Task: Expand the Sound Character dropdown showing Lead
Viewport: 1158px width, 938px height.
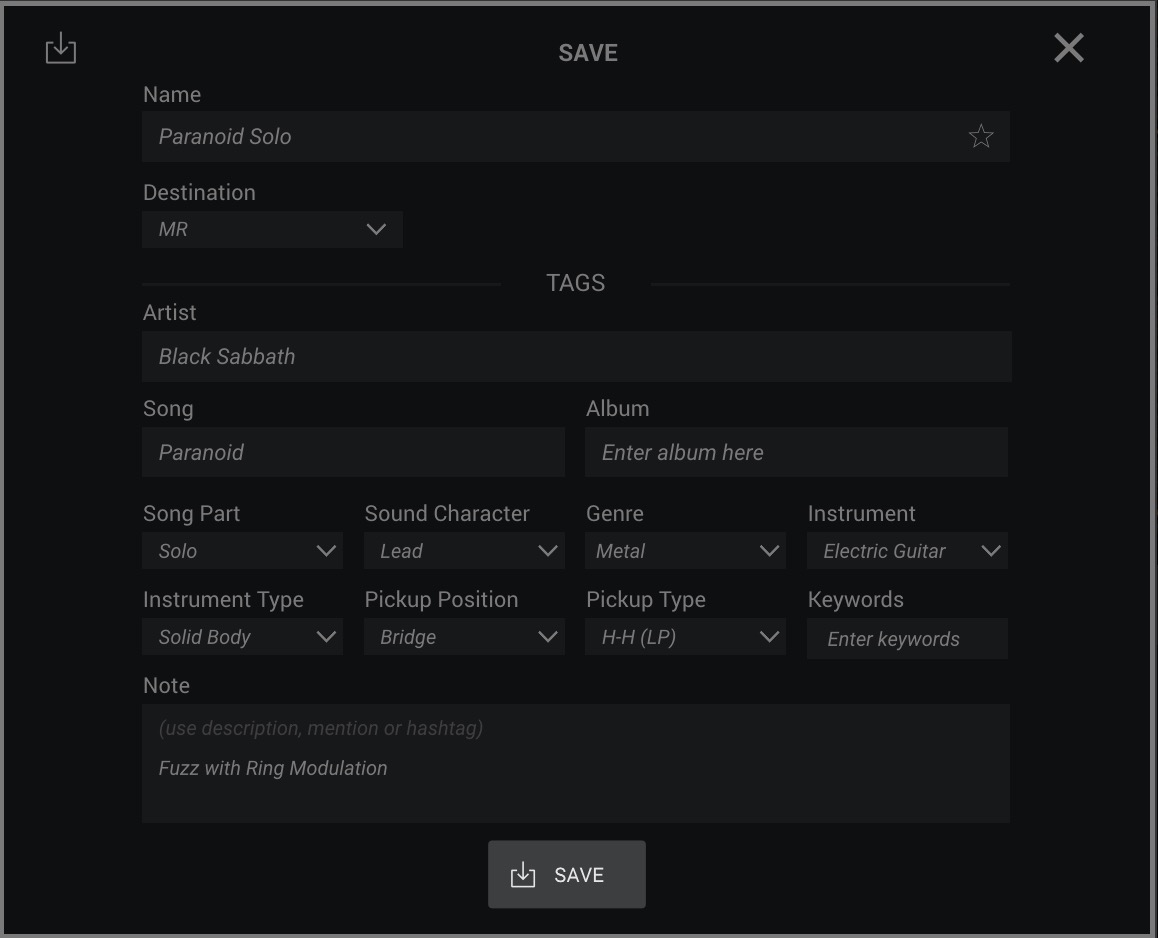Action: click(464, 551)
